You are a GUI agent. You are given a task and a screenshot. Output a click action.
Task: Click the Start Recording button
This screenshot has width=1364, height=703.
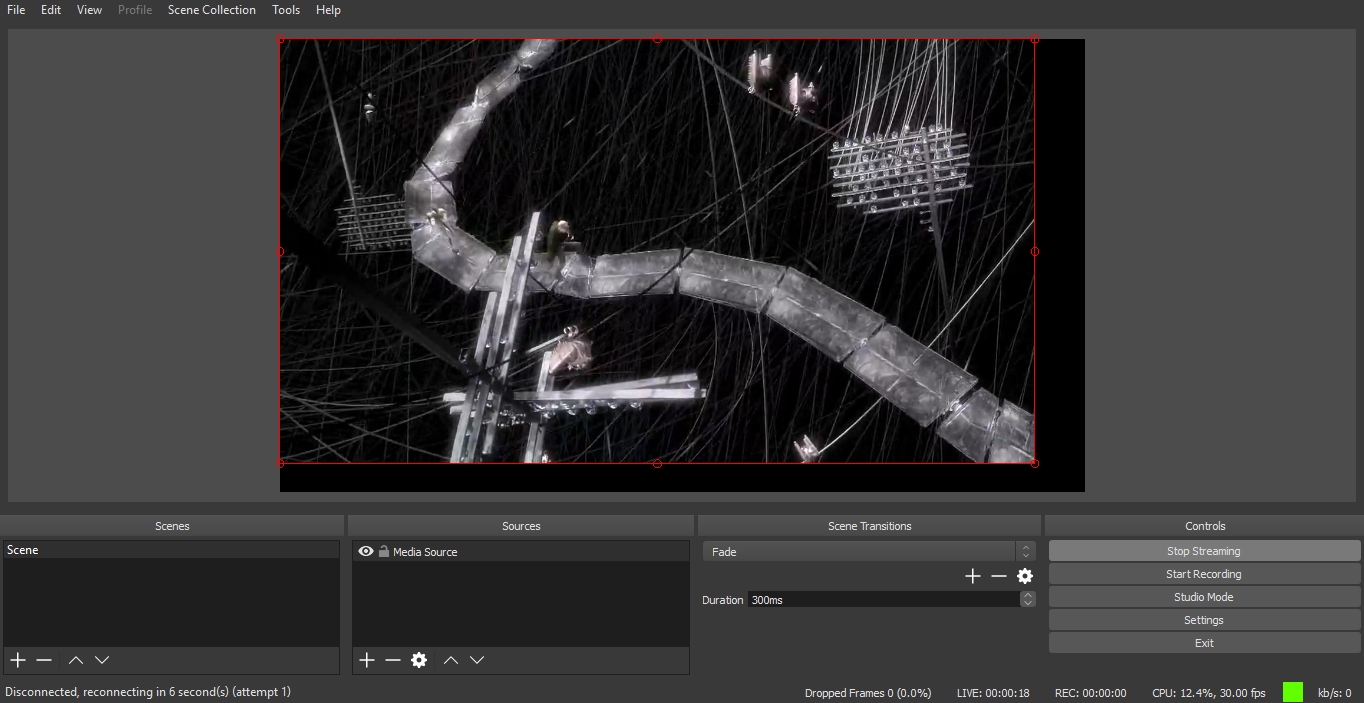[x=1203, y=574]
